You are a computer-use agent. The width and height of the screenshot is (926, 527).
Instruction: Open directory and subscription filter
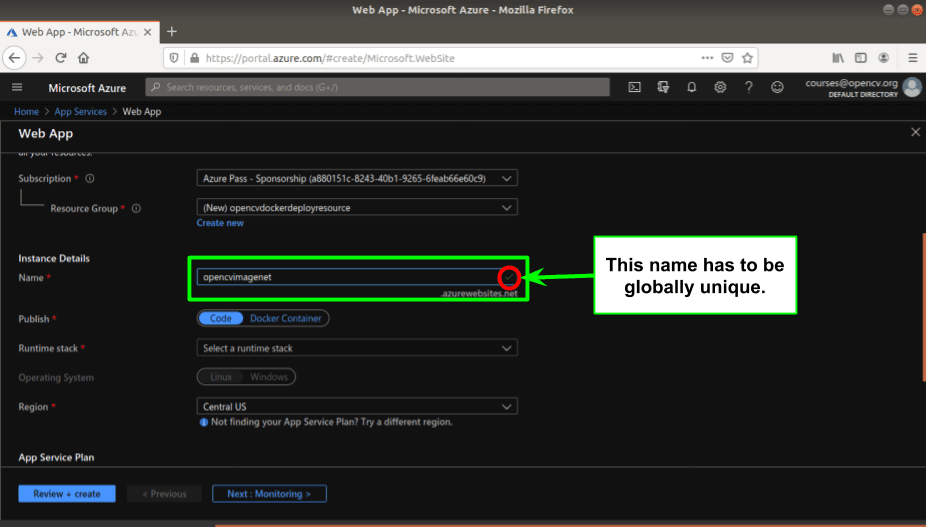tap(663, 87)
